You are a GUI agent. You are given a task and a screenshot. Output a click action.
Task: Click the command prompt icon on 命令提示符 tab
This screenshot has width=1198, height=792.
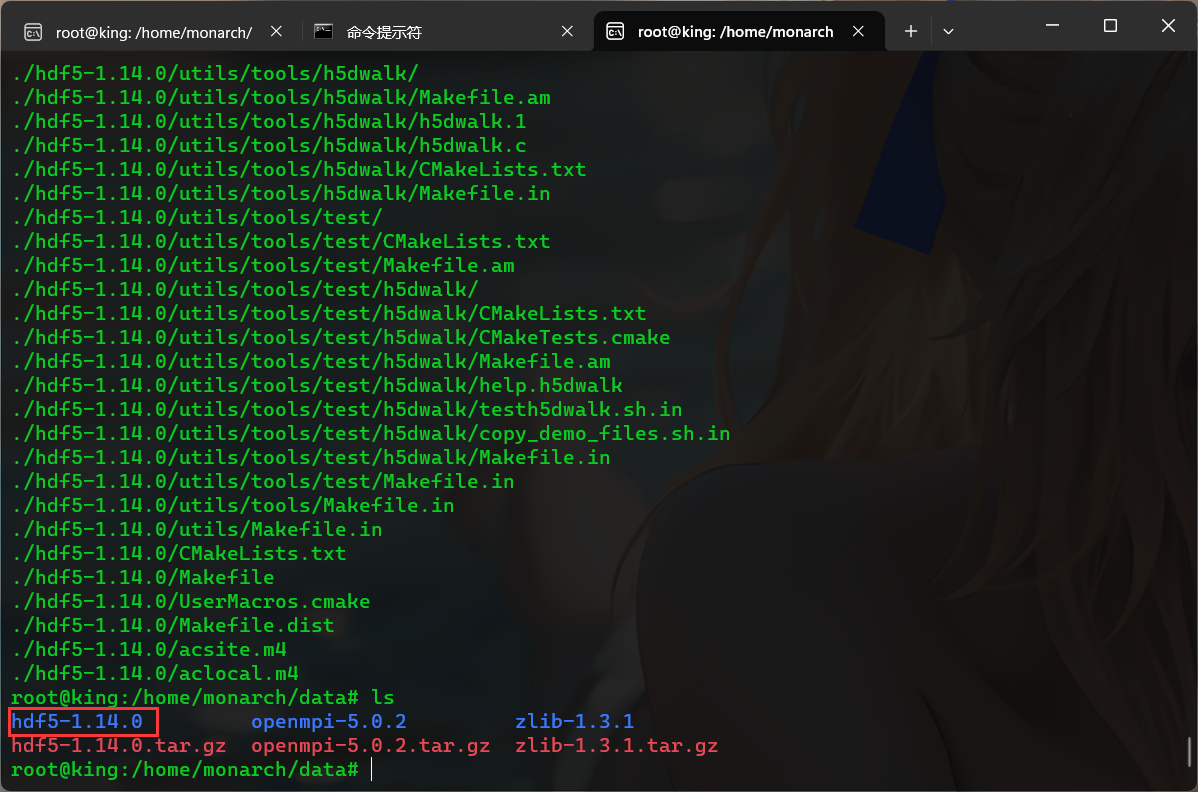coord(322,30)
